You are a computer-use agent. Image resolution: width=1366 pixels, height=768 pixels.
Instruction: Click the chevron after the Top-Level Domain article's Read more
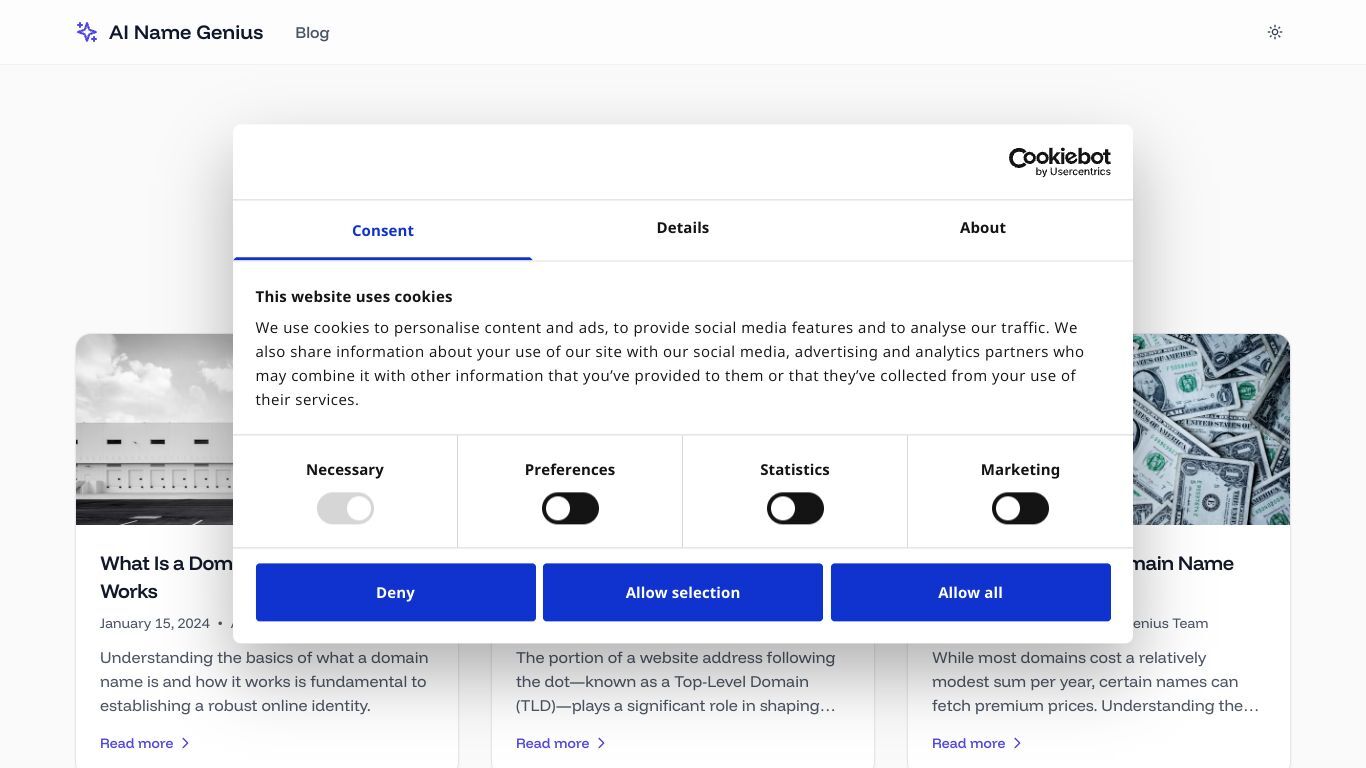coord(601,743)
